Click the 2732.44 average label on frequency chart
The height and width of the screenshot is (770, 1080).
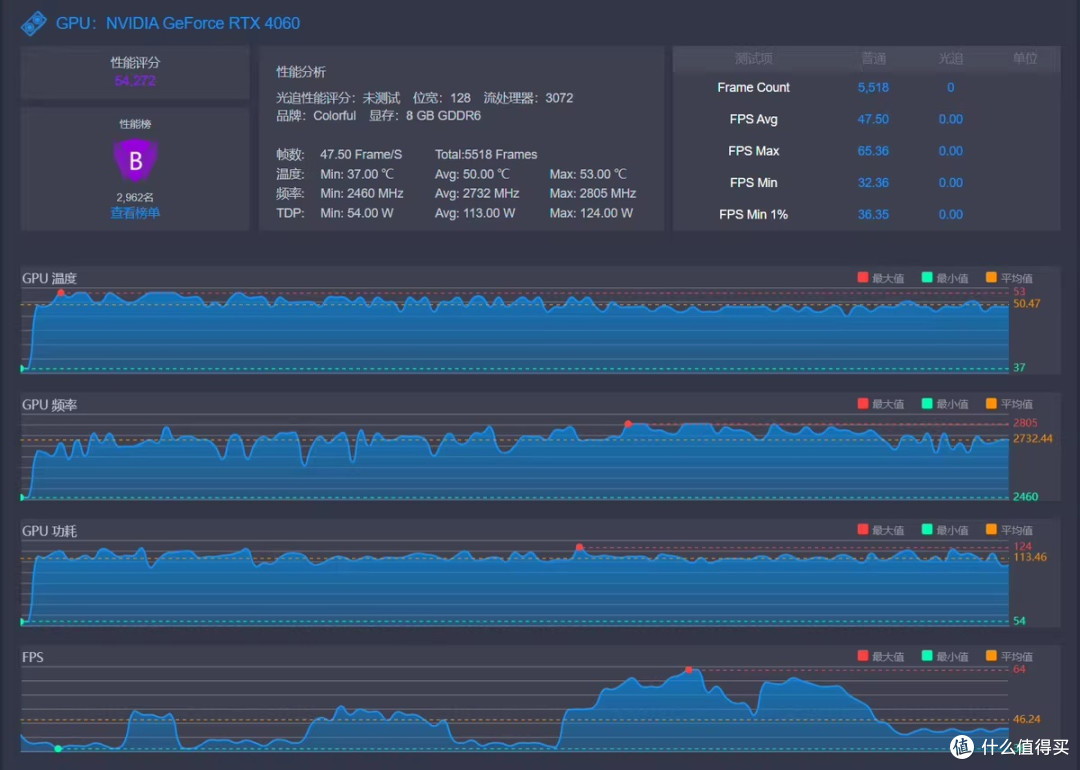pyautogui.click(x=1032, y=439)
